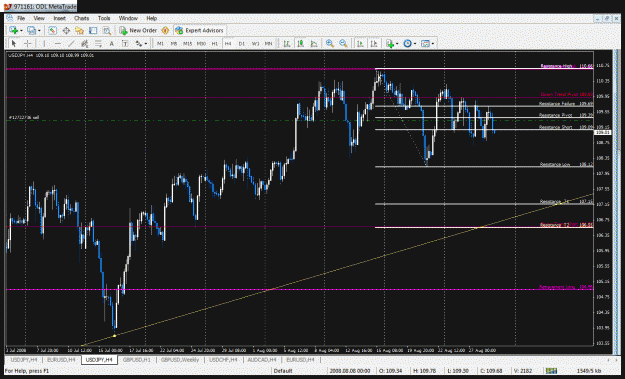Open the File menu
The width and height of the screenshot is (625, 379).
[21, 18]
